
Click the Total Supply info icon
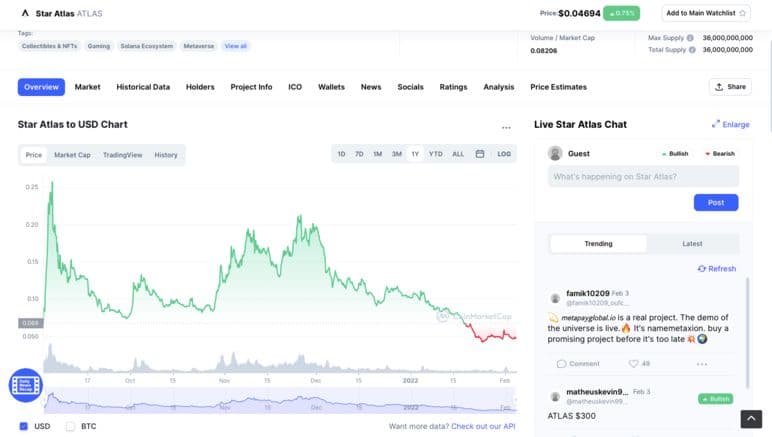[x=690, y=49]
